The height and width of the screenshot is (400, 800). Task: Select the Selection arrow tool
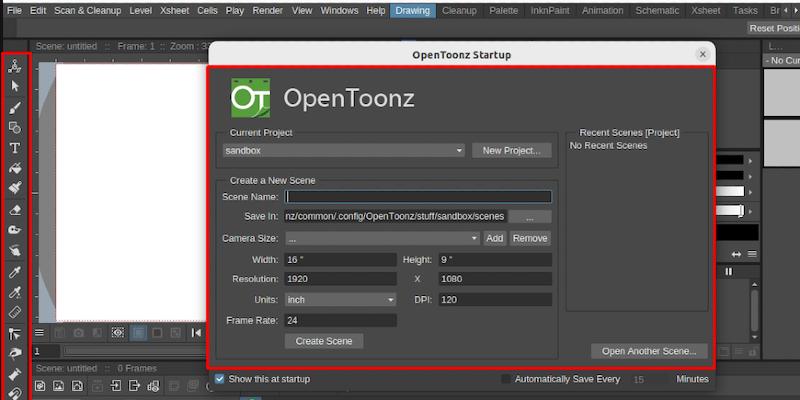click(15, 86)
